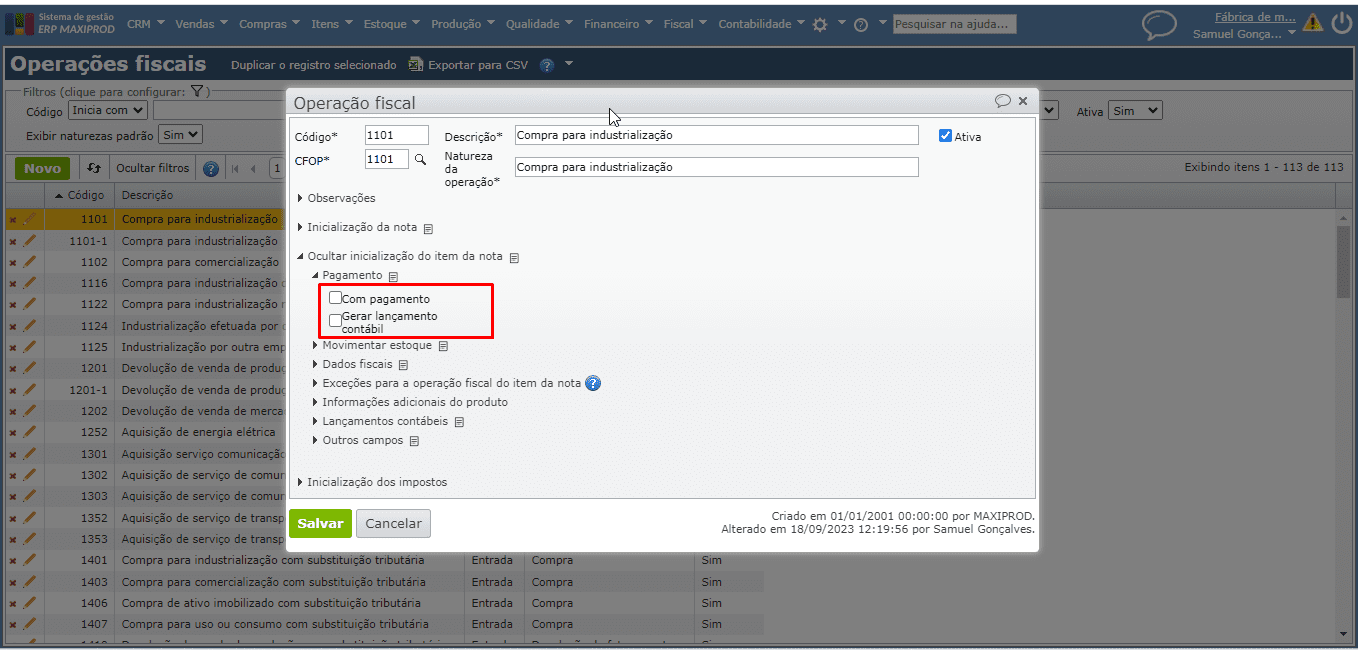This screenshot has width=1358, height=650.
Task: Open the CRM menu
Action: [145, 24]
